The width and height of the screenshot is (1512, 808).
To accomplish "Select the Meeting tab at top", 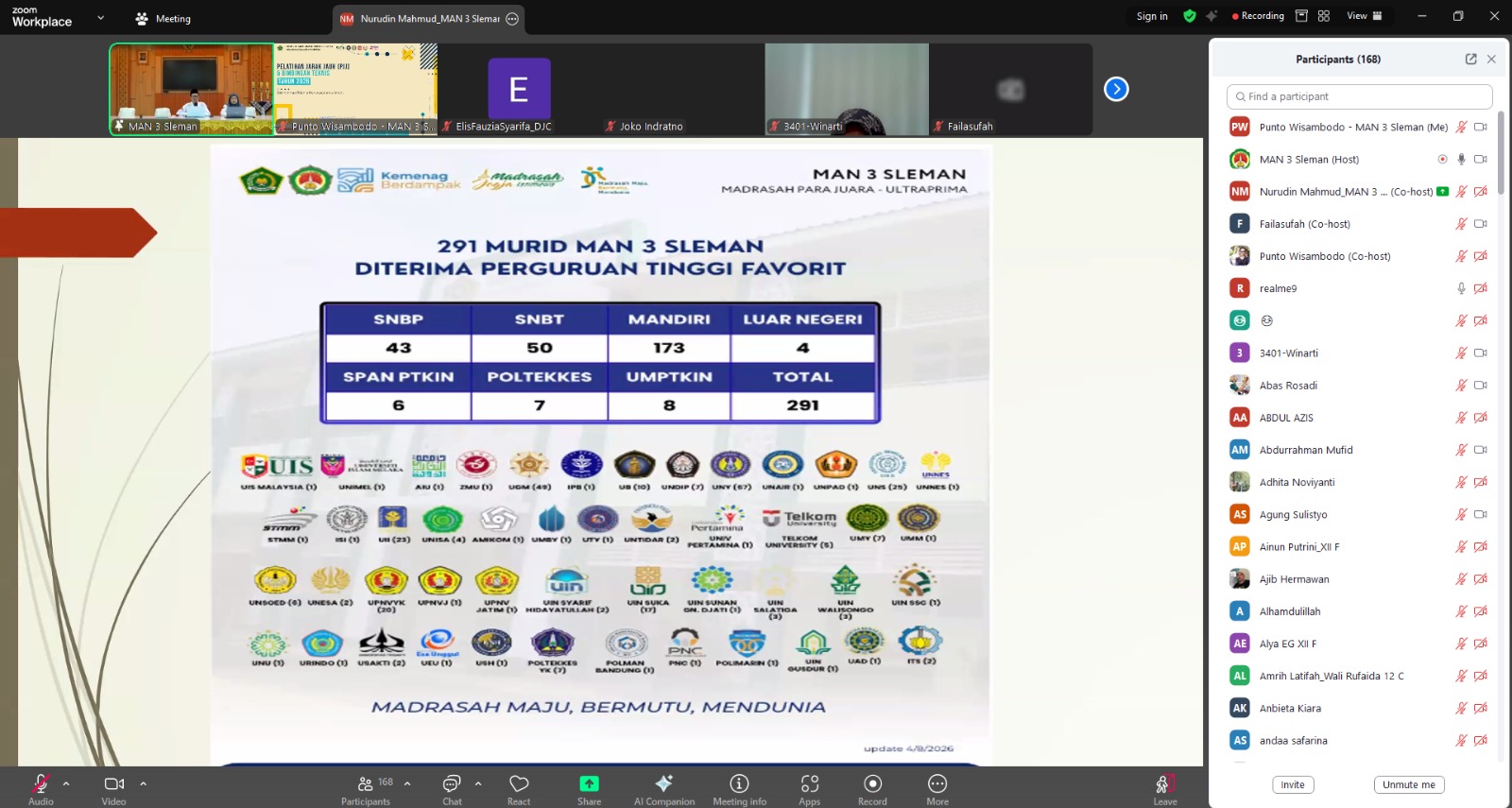I will (163, 18).
